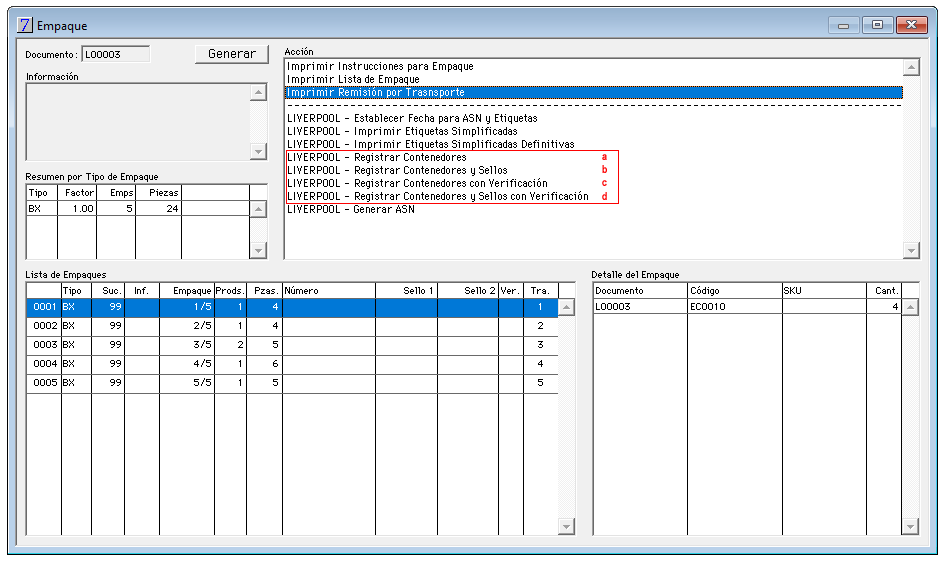
Task: Click the Empaque column header
Action: click(187, 290)
